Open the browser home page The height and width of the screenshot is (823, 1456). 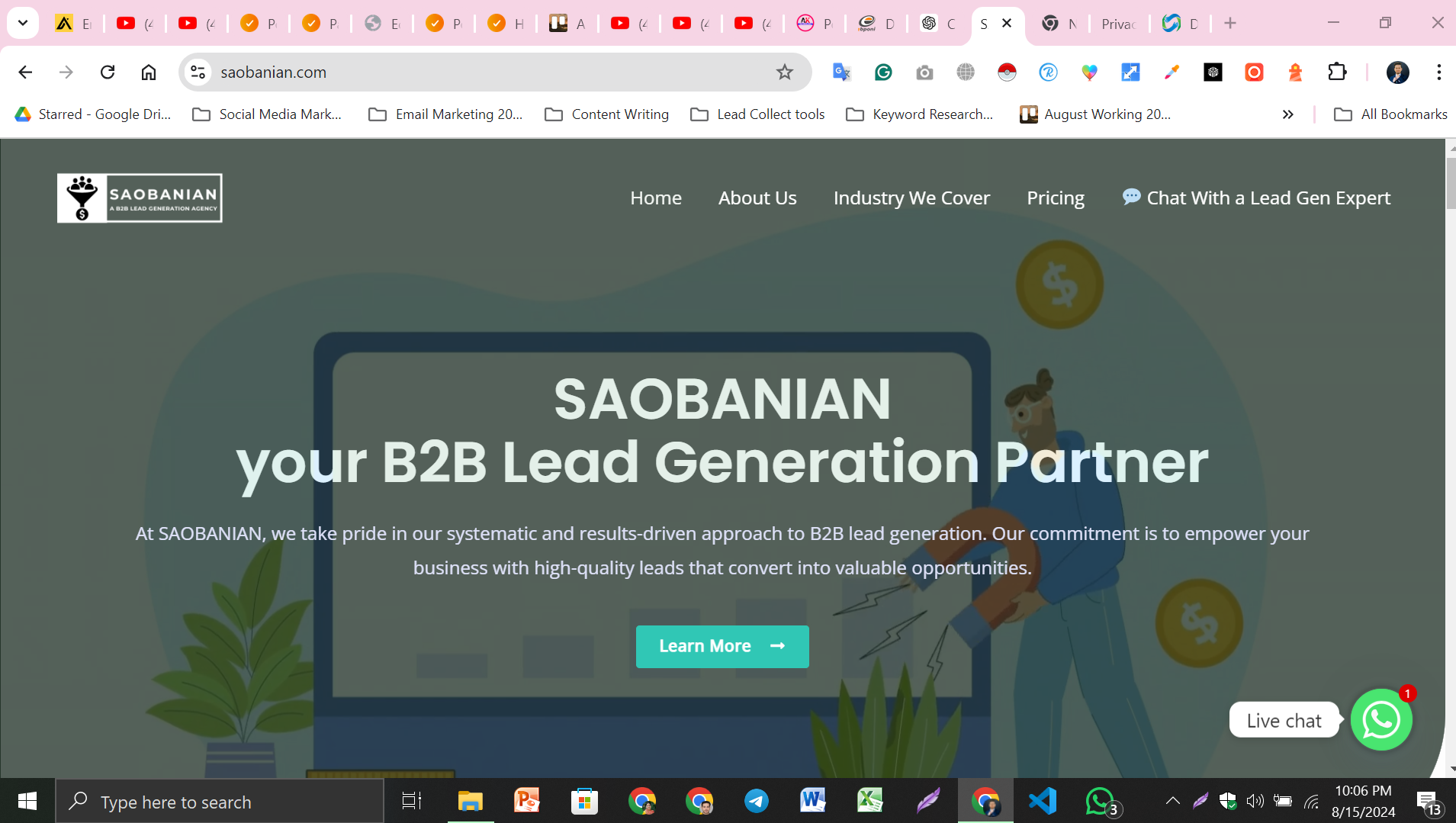click(149, 72)
